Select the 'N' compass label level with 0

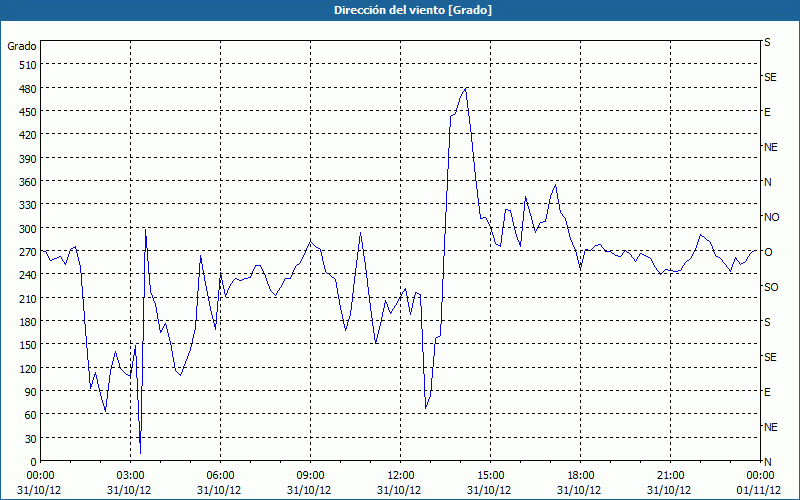coord(767,462)
